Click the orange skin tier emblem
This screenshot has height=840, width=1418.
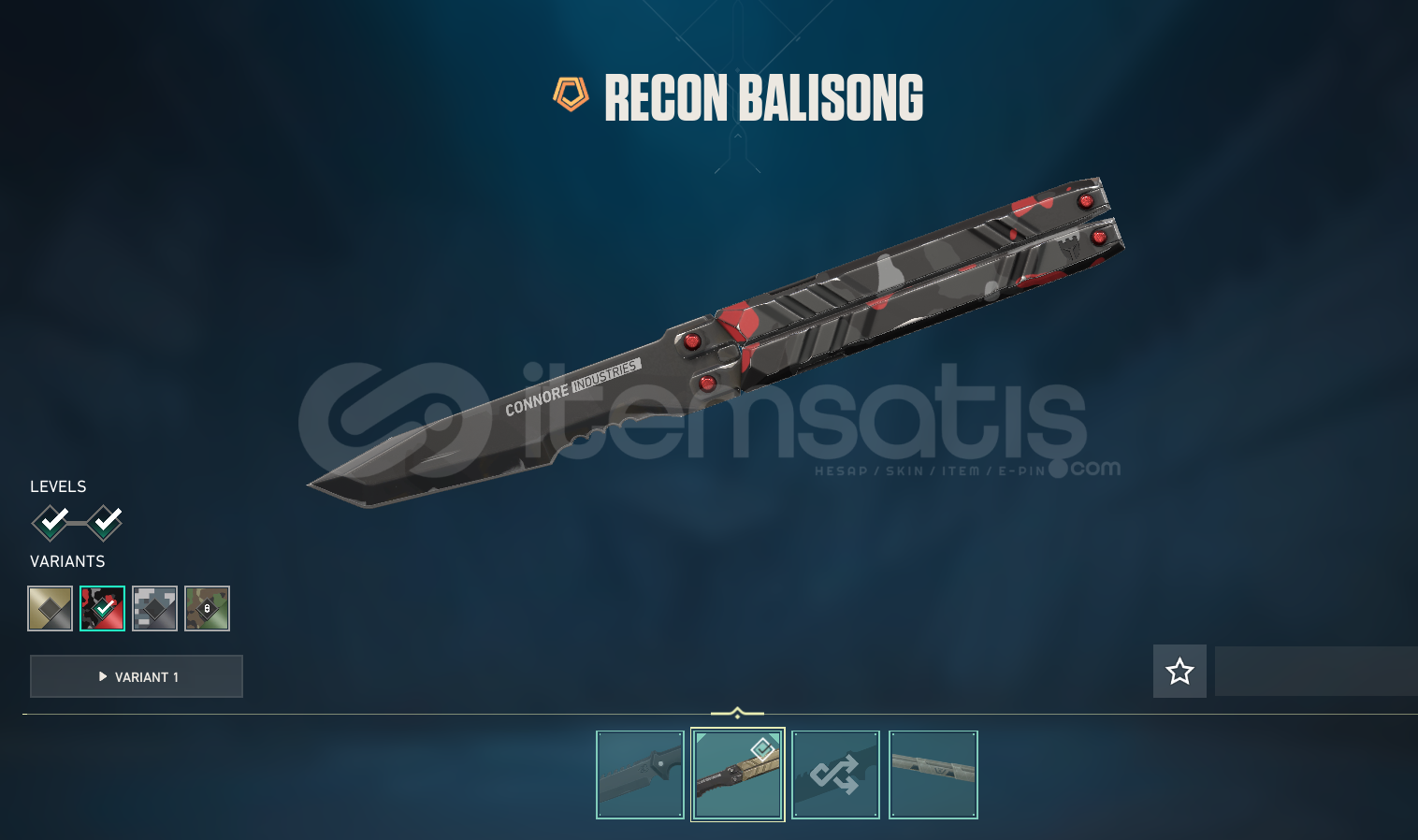point(571,94)
